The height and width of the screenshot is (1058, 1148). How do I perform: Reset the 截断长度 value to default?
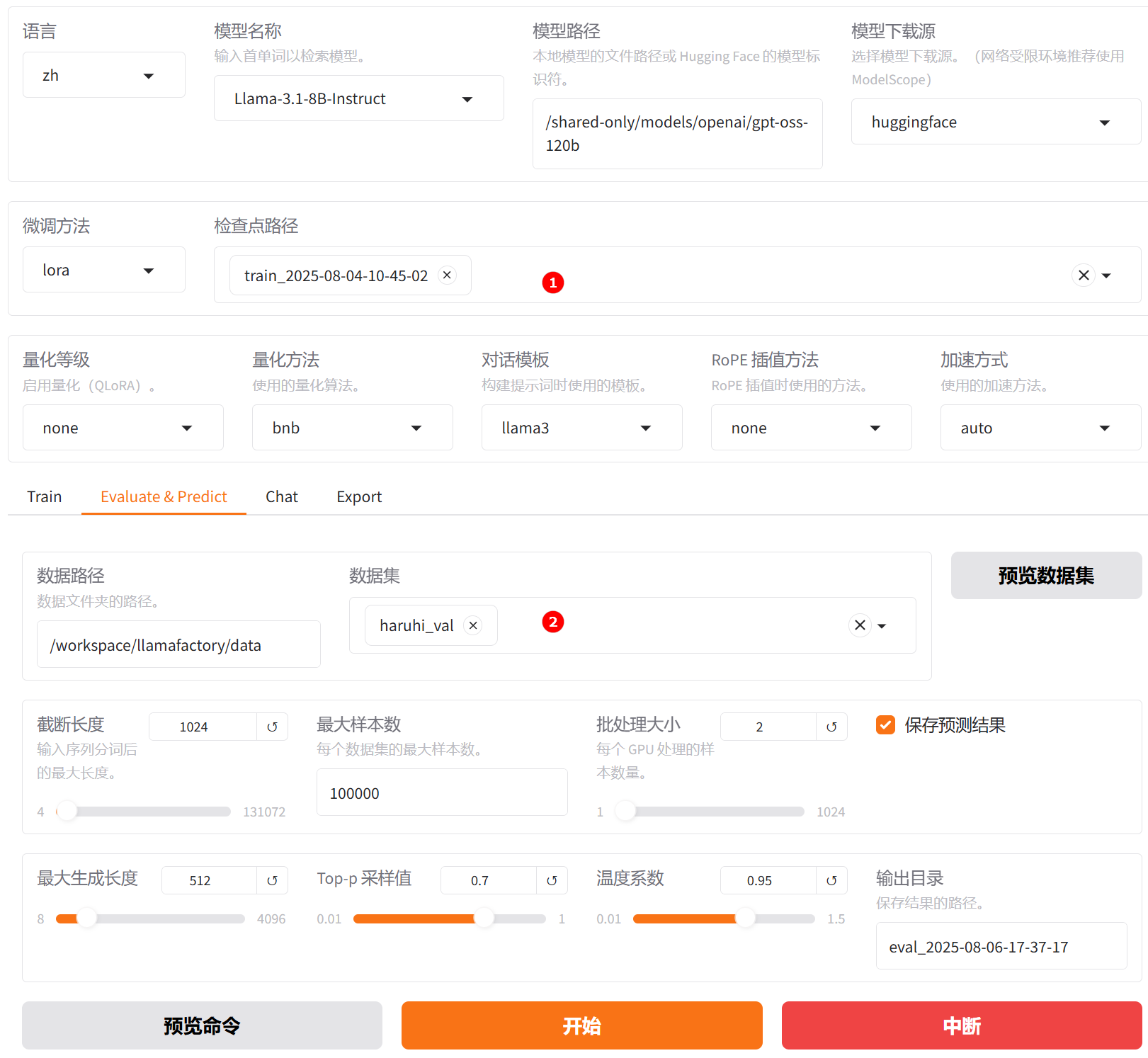(272, 727)
